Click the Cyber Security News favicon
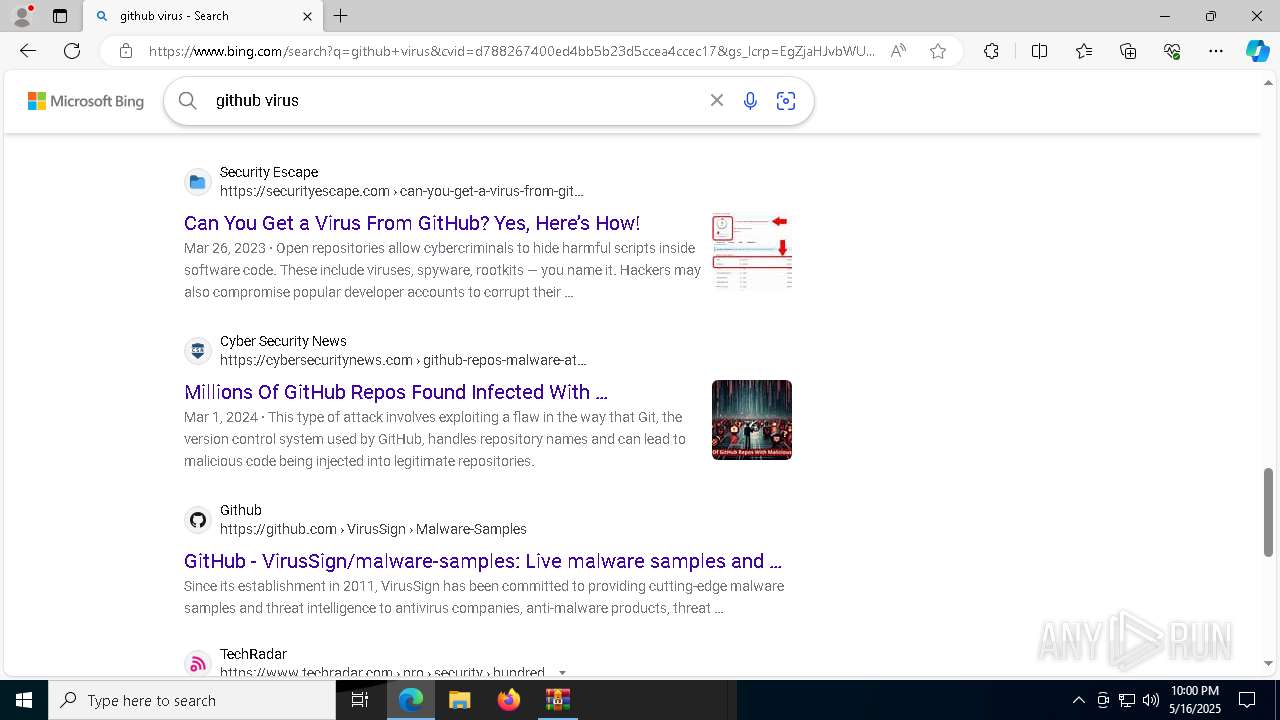 198,351
